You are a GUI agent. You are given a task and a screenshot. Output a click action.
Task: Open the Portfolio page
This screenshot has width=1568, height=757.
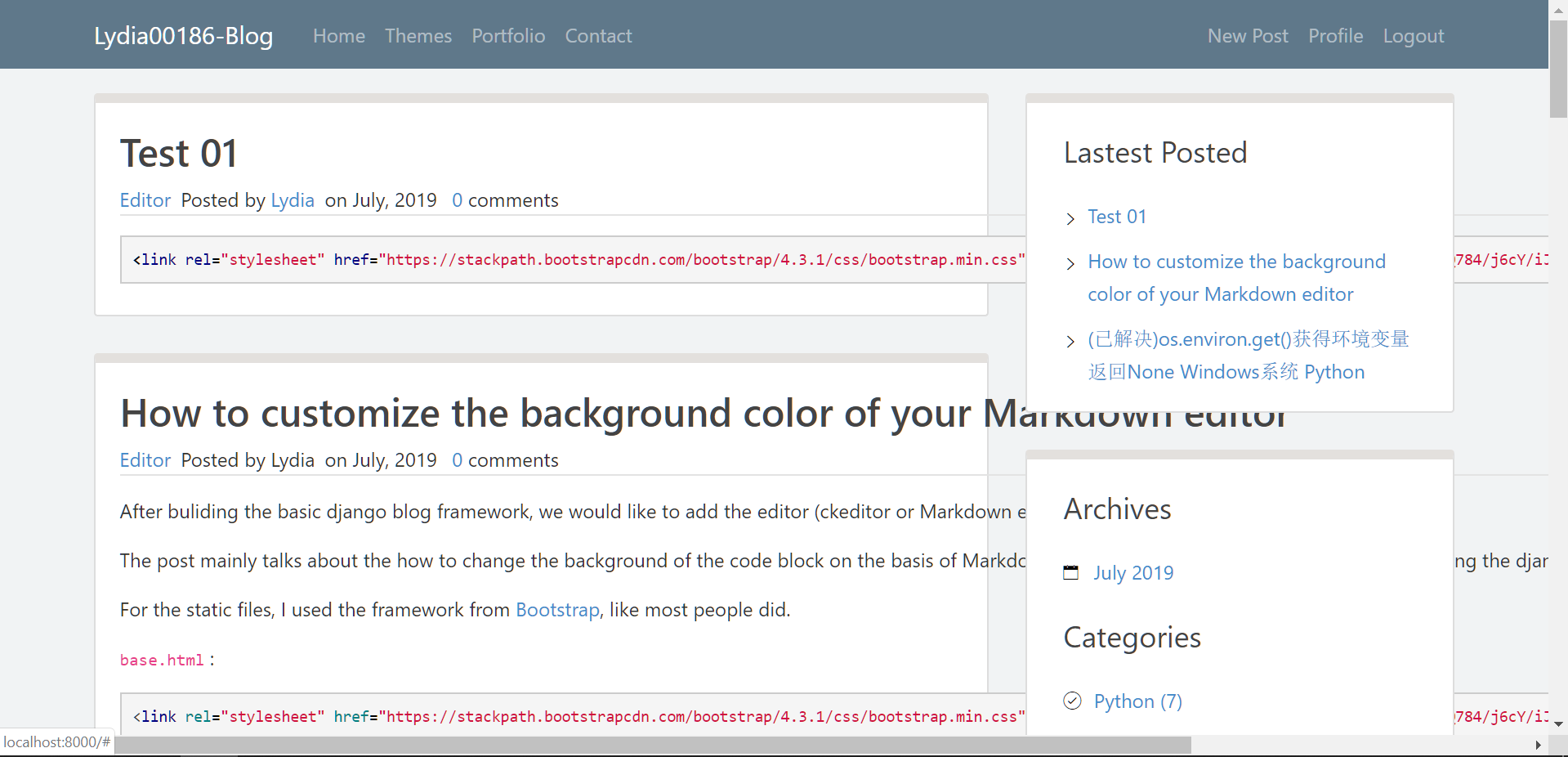[x=508, y=36]
